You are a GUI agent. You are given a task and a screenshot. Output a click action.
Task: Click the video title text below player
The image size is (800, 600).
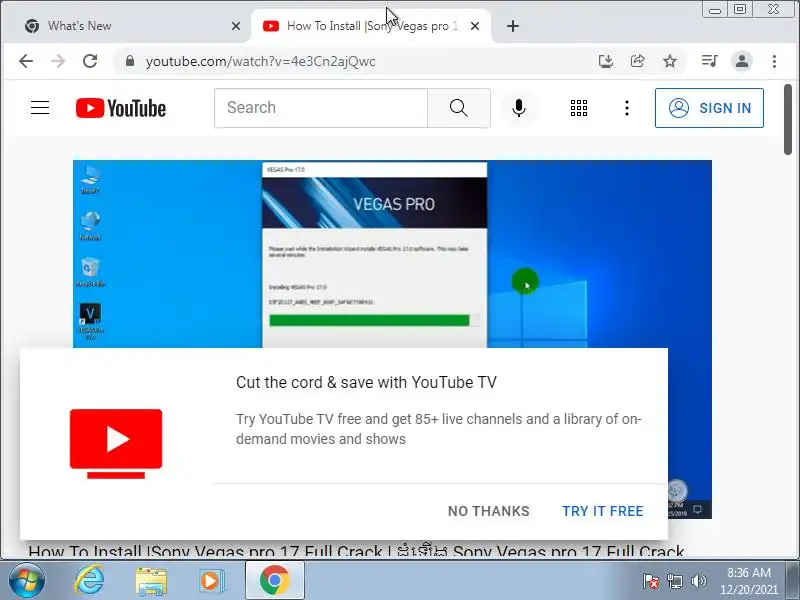pos(356,551)
